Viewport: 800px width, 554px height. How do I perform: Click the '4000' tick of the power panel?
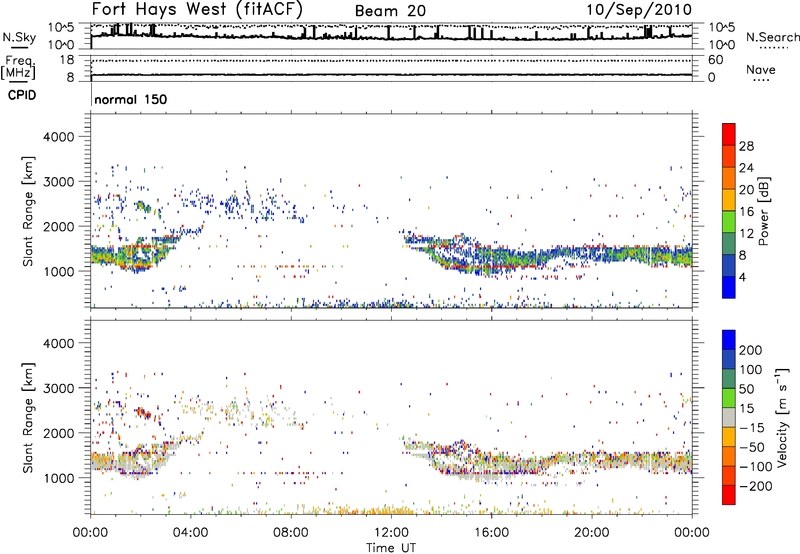click(58, 137)
